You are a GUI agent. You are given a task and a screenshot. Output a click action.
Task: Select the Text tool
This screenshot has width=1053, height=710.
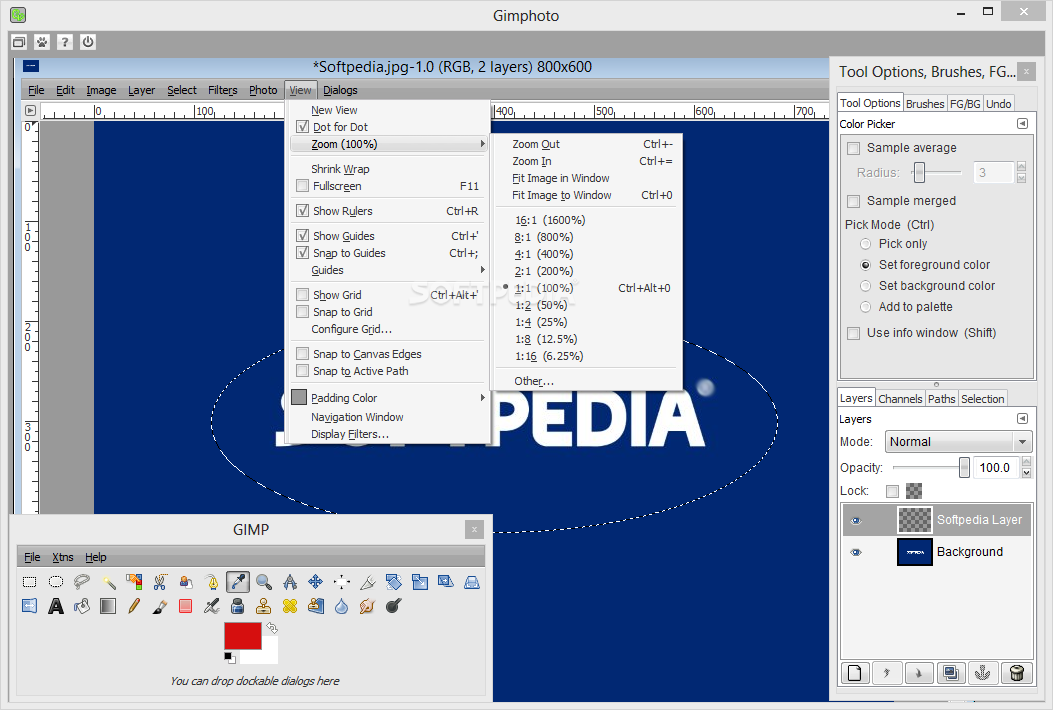[56, 606]
